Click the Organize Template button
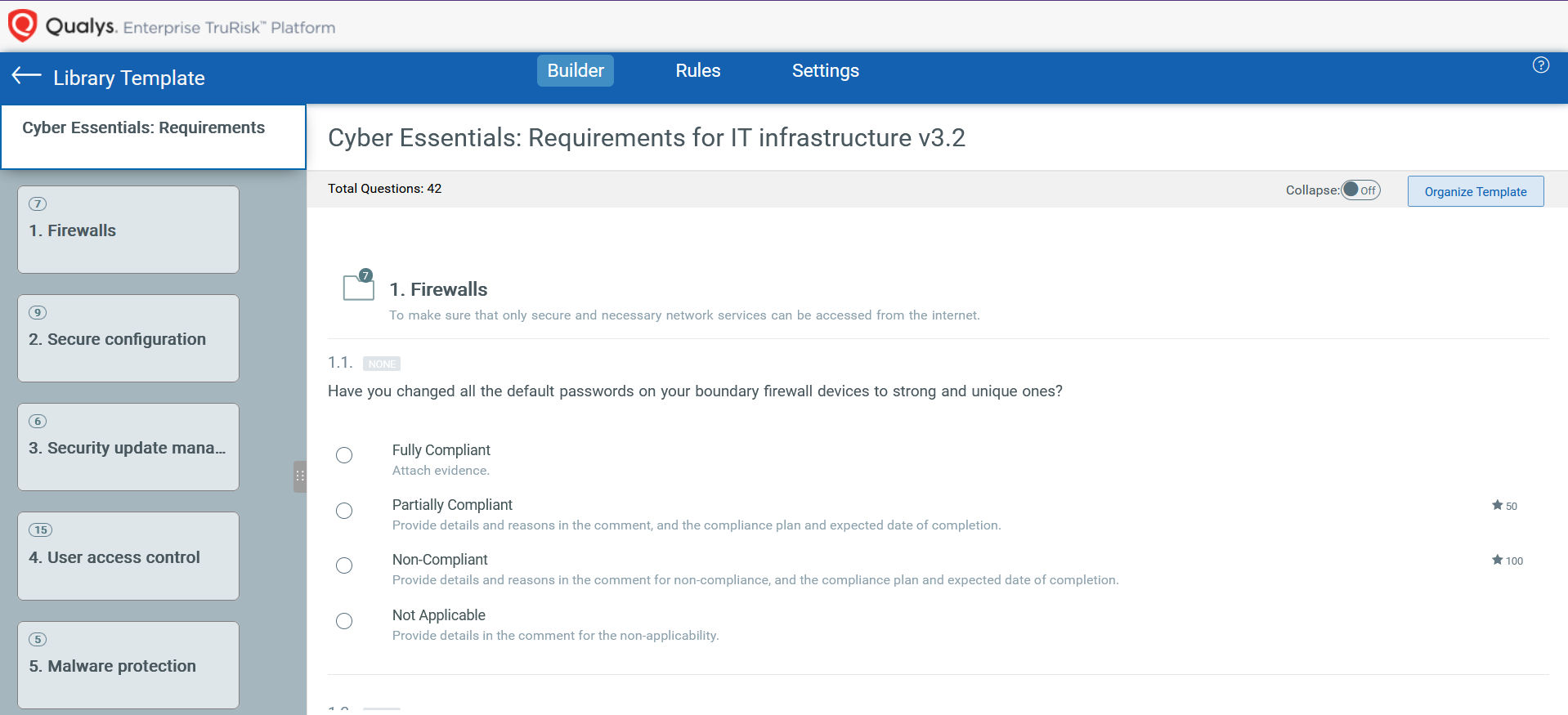Screen dimensions: 1568x715 point(1475,191)
